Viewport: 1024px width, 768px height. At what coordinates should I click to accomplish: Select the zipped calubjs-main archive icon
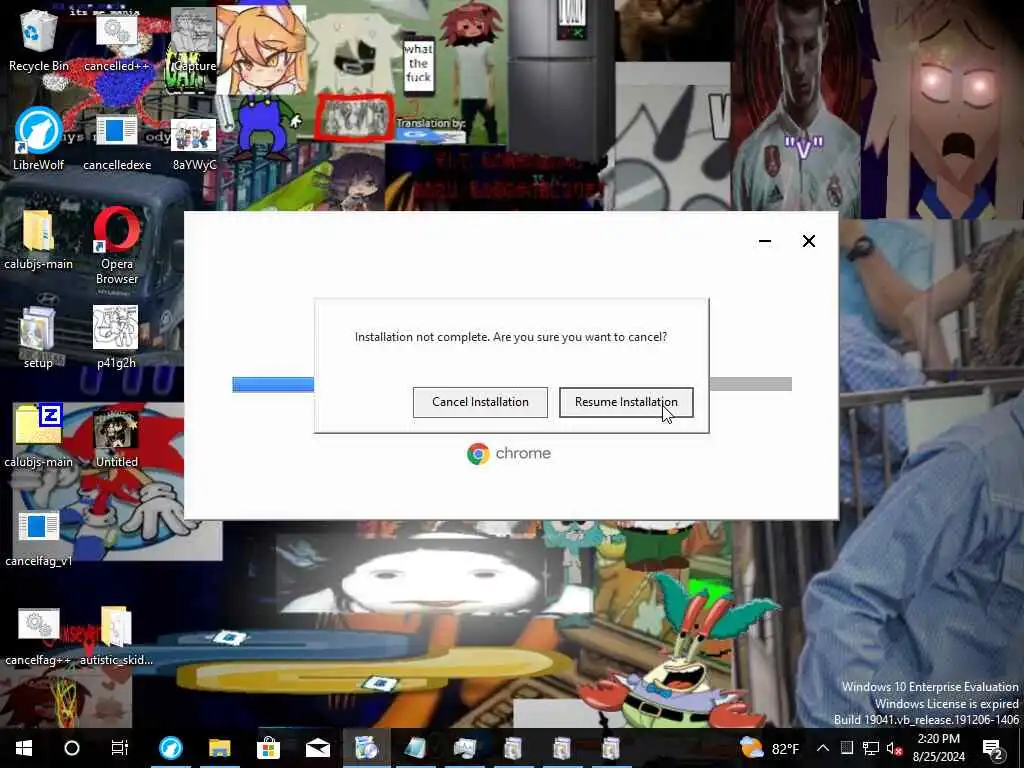click(39, 436)
